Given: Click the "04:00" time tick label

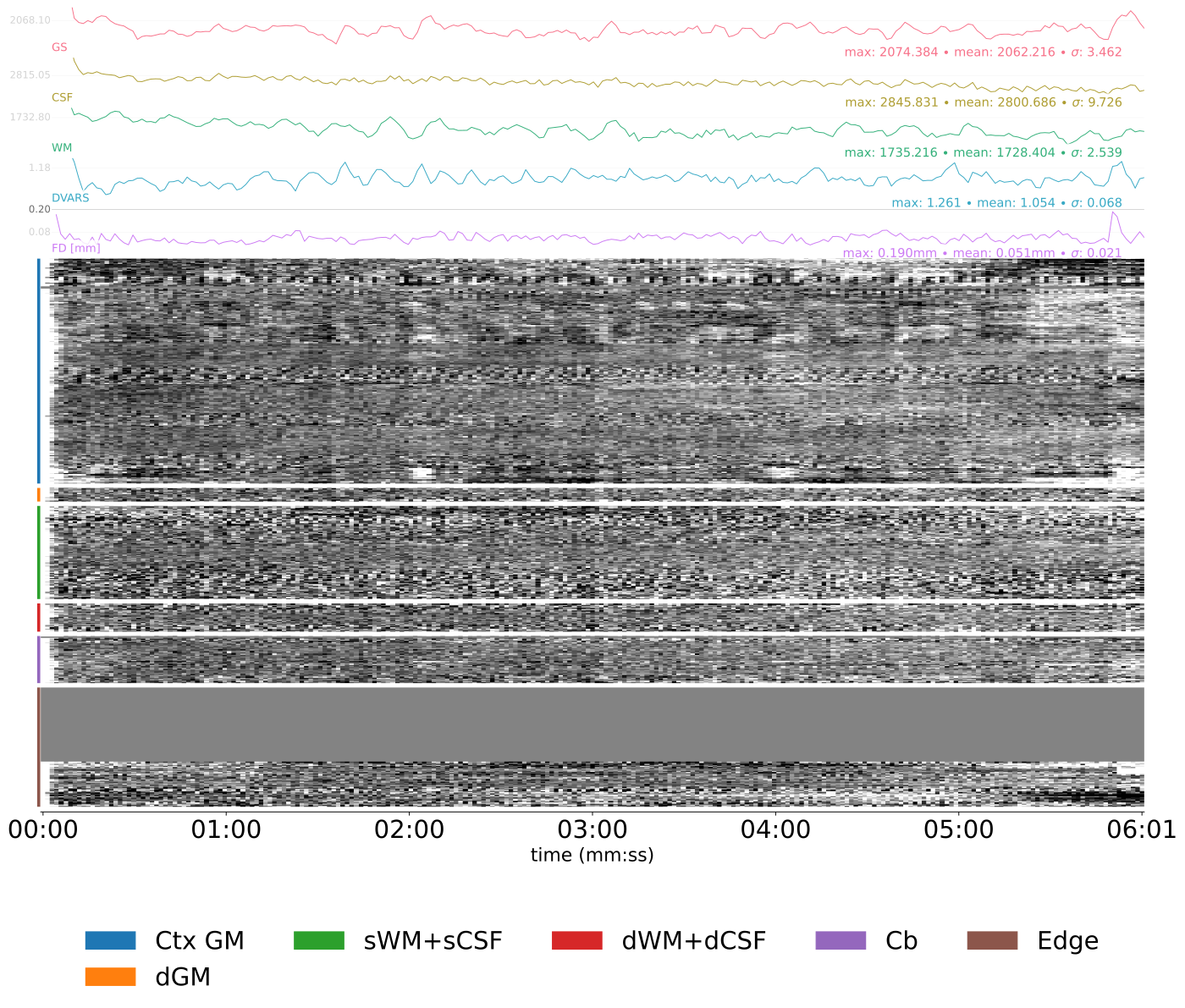Looking at the screenshot, I should pyautogui.click(x=775, y=829).
